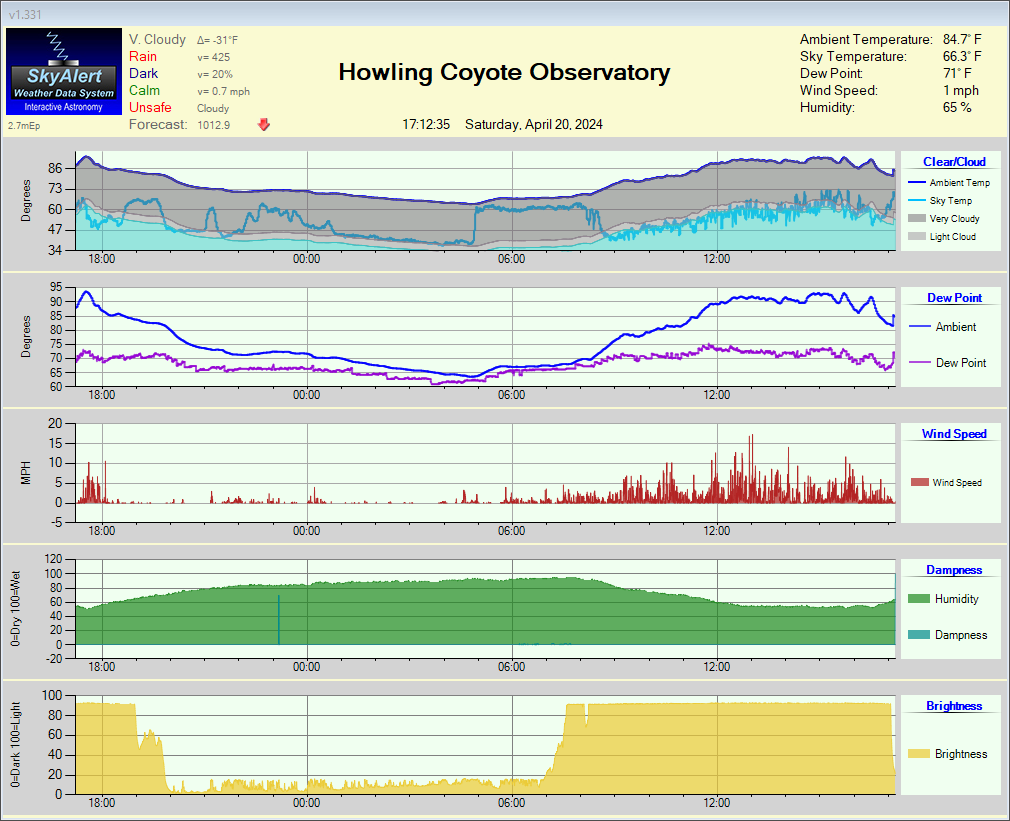Open the underlined Wind Speed legend title

953,434
